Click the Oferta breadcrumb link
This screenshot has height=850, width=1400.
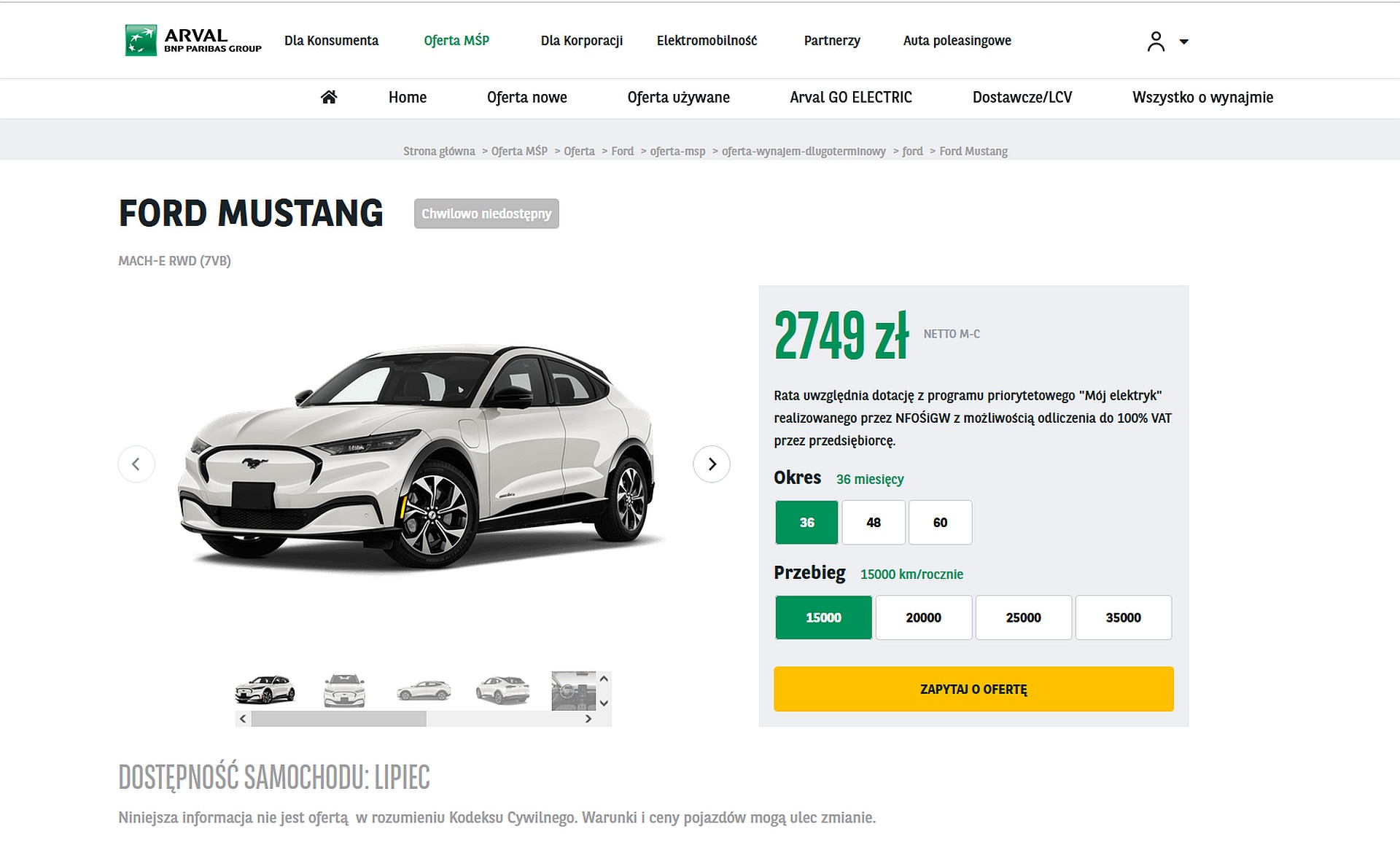tap(579, 151)
